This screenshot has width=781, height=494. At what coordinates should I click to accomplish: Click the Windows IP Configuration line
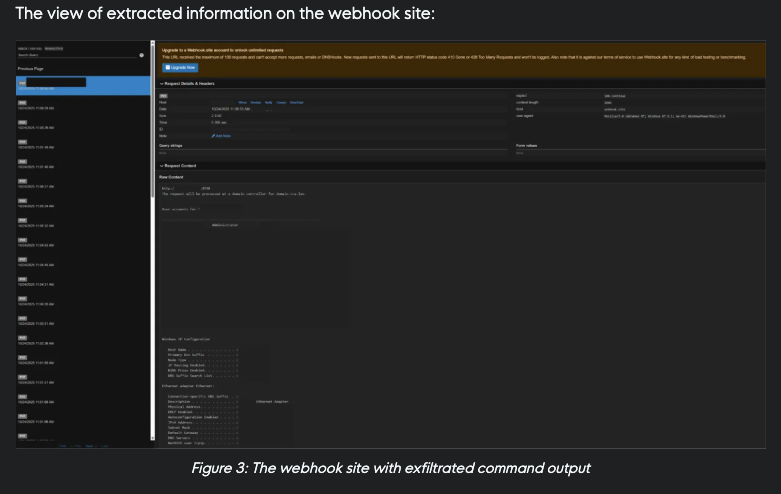186,339
